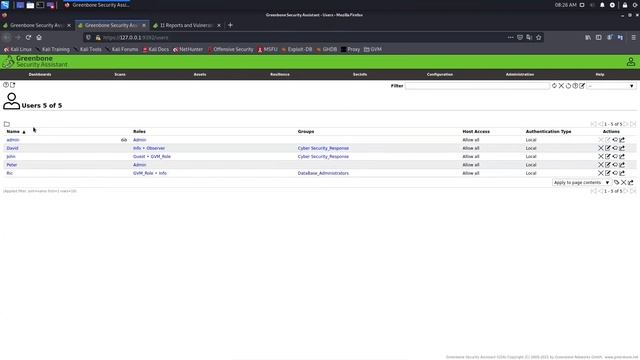640x360 pixels.
Task: Switch to the Reports and Vulnerabilities tab
Action: 186,25
